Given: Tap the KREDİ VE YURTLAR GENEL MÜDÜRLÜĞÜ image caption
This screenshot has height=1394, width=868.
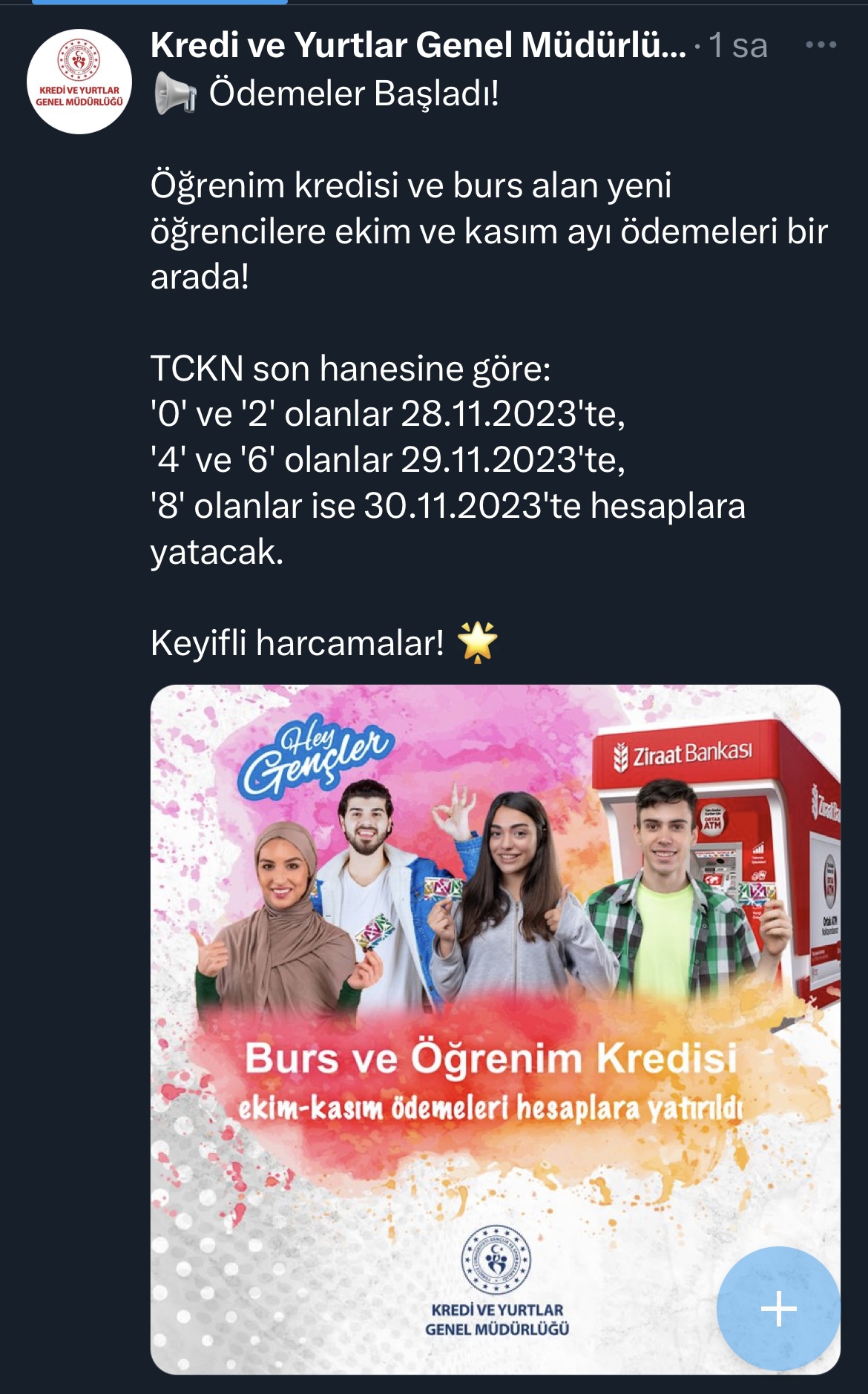Looking at the screenshot, I should [497, 1320].
